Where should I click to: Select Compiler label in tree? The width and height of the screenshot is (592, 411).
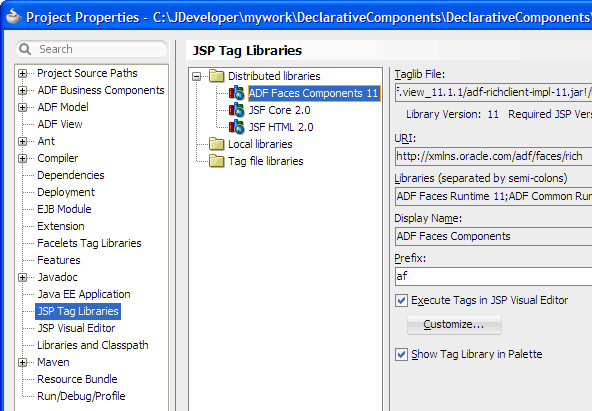point(57,158)
